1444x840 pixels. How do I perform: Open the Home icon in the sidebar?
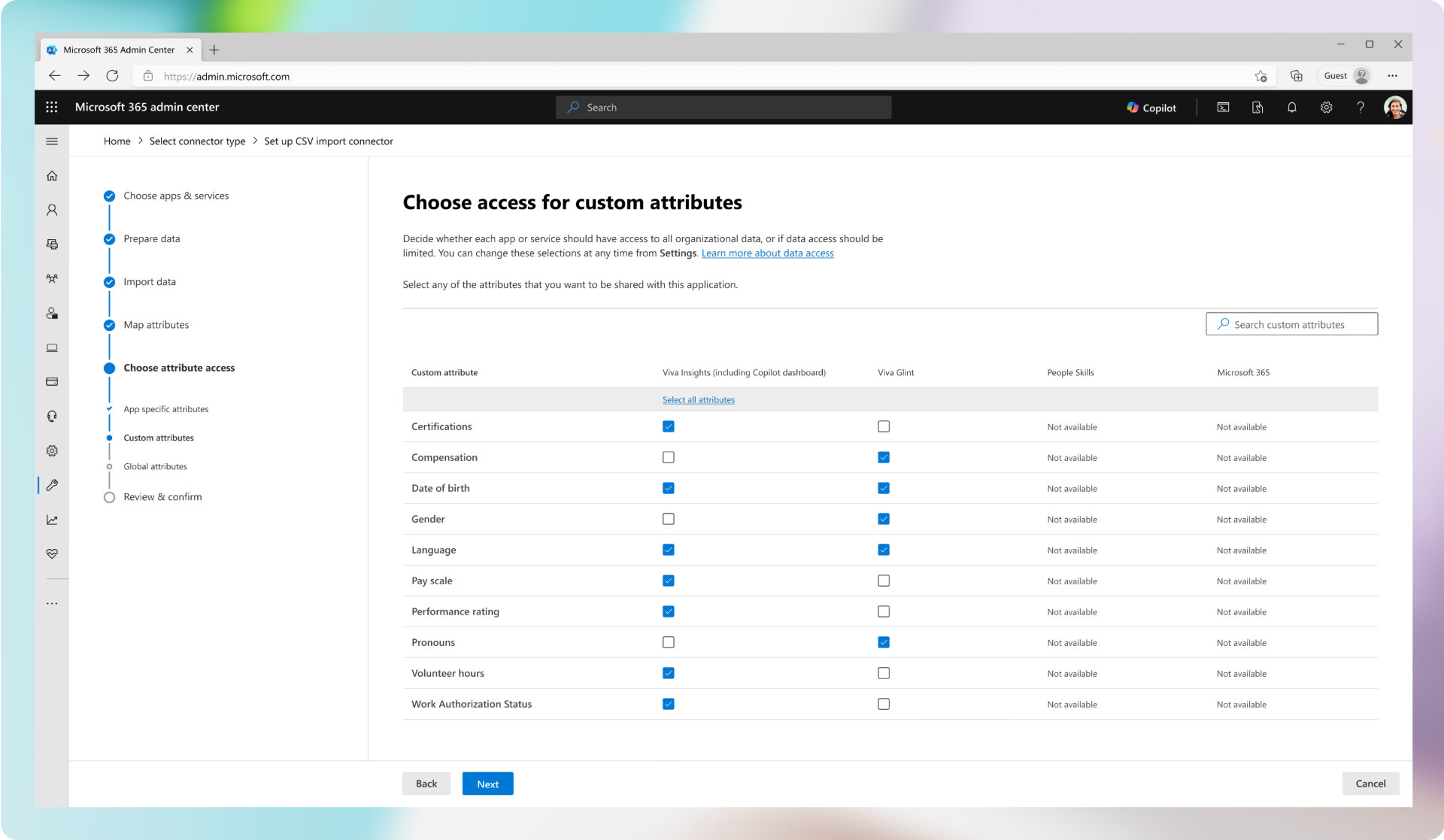[52, 175]
